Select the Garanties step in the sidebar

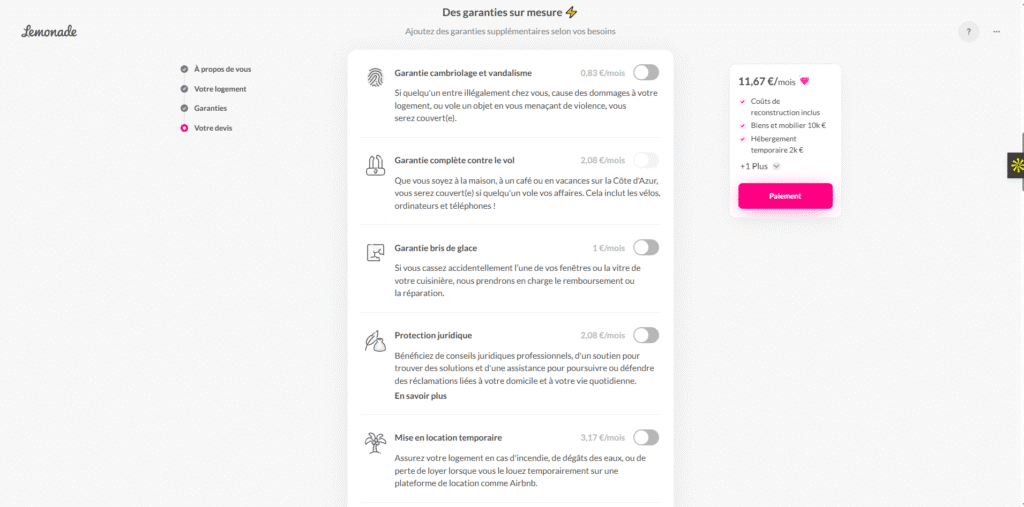click(x=210, y=108)
